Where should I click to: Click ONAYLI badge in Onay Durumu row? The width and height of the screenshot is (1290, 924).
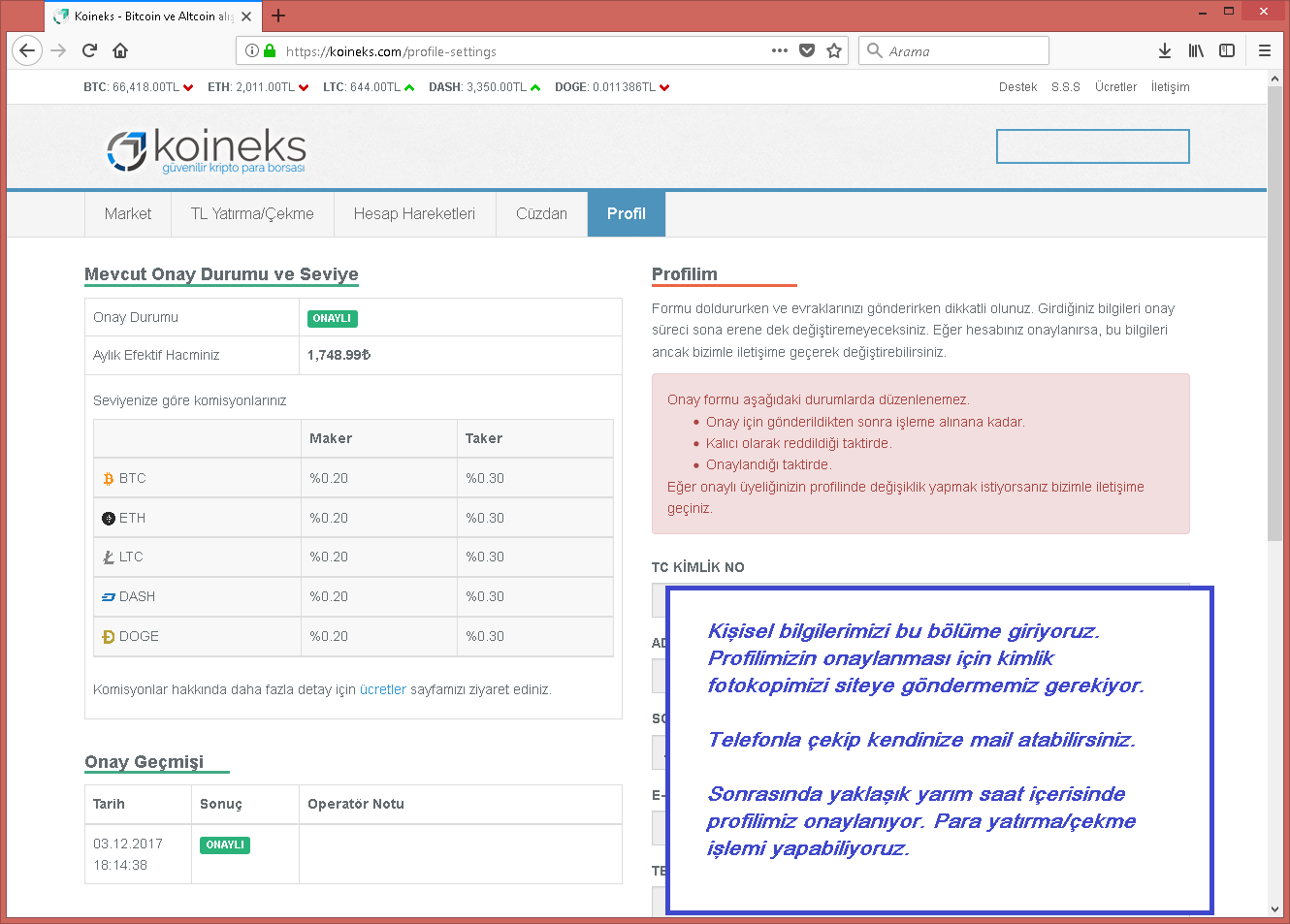coord(333,318)
